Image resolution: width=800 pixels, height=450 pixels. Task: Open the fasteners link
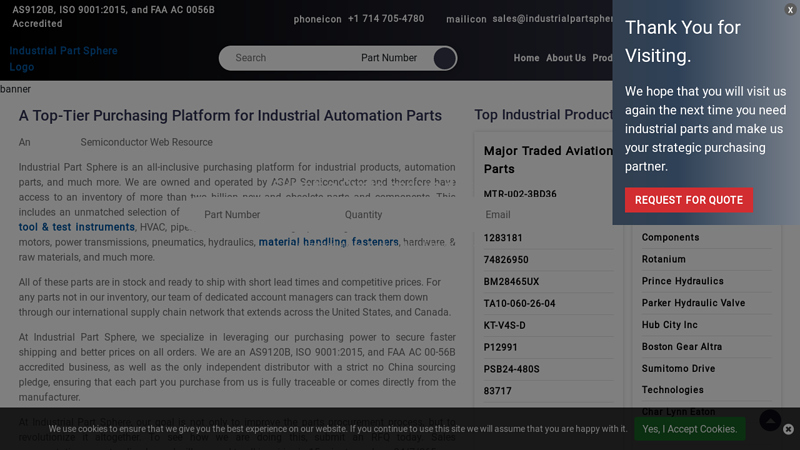click(374, 242)
